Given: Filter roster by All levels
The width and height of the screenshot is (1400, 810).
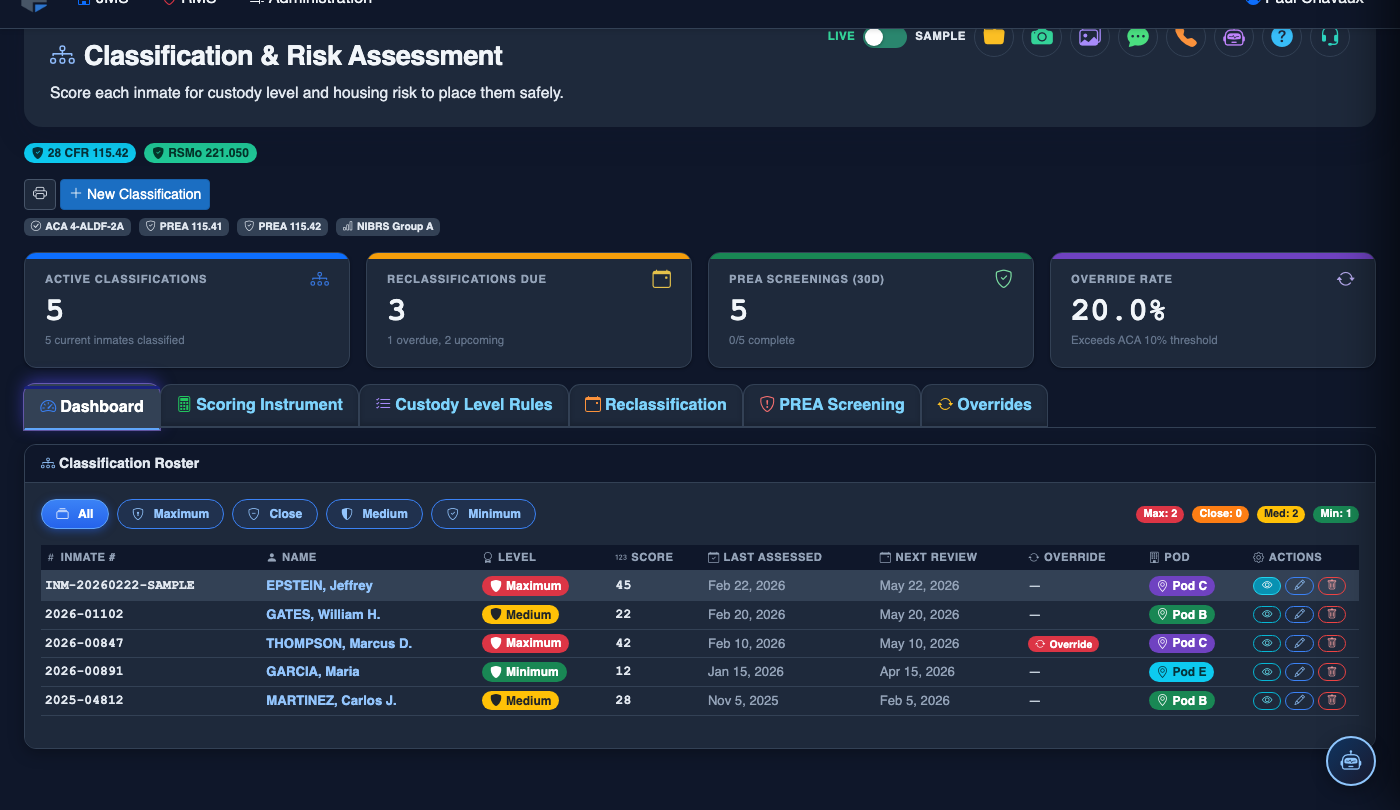Looking at the screenshot, I should point(75,514).
